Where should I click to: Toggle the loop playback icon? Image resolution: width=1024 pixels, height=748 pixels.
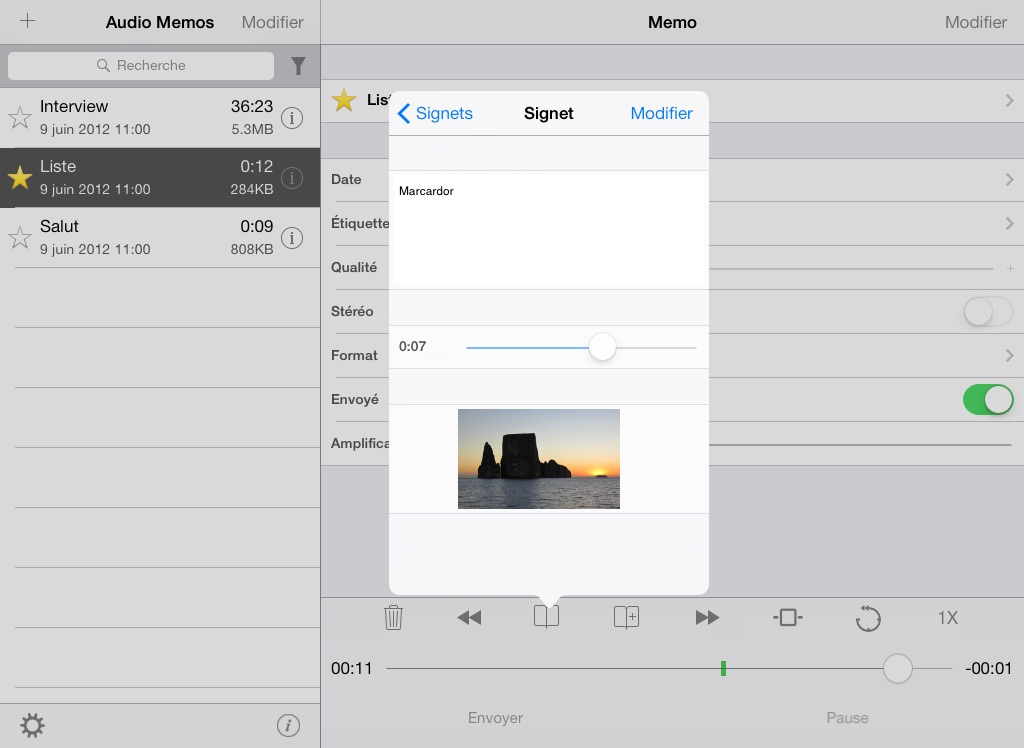click(x=868, y=618)
